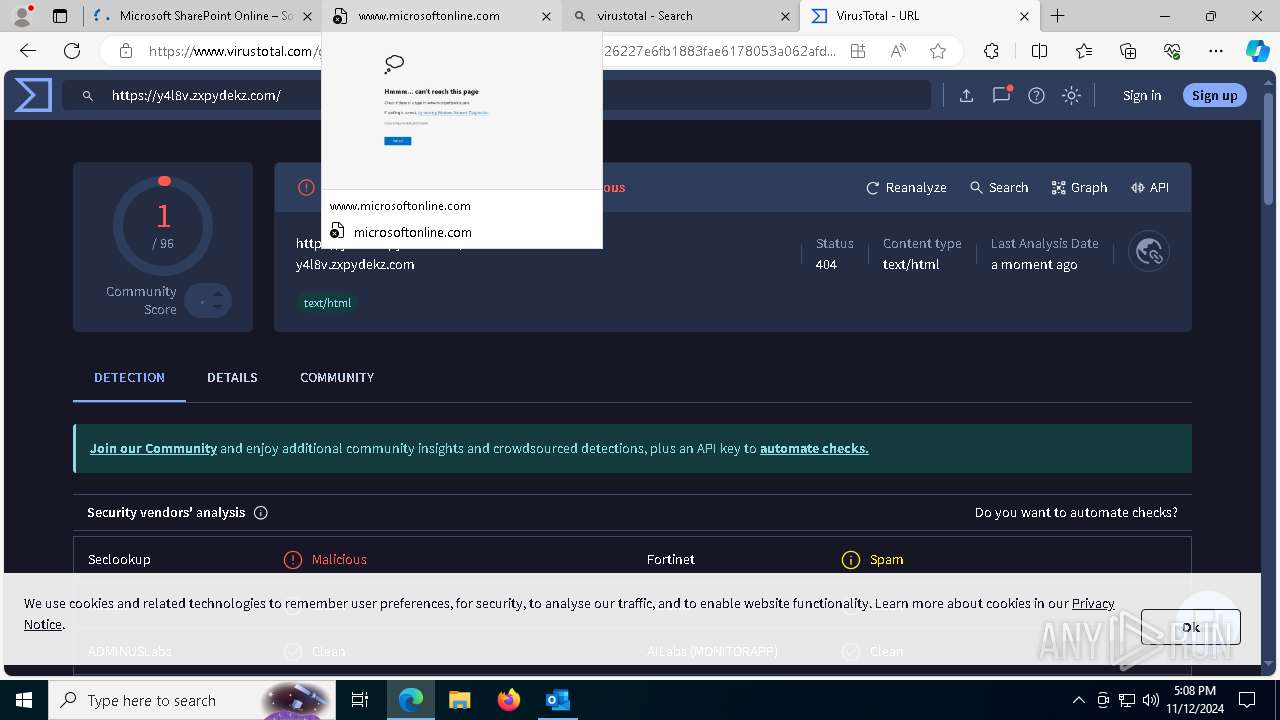Screen dimensions: 1280x720
Task: Open Browser essentials heartbeat icon
Action: 1172,51
